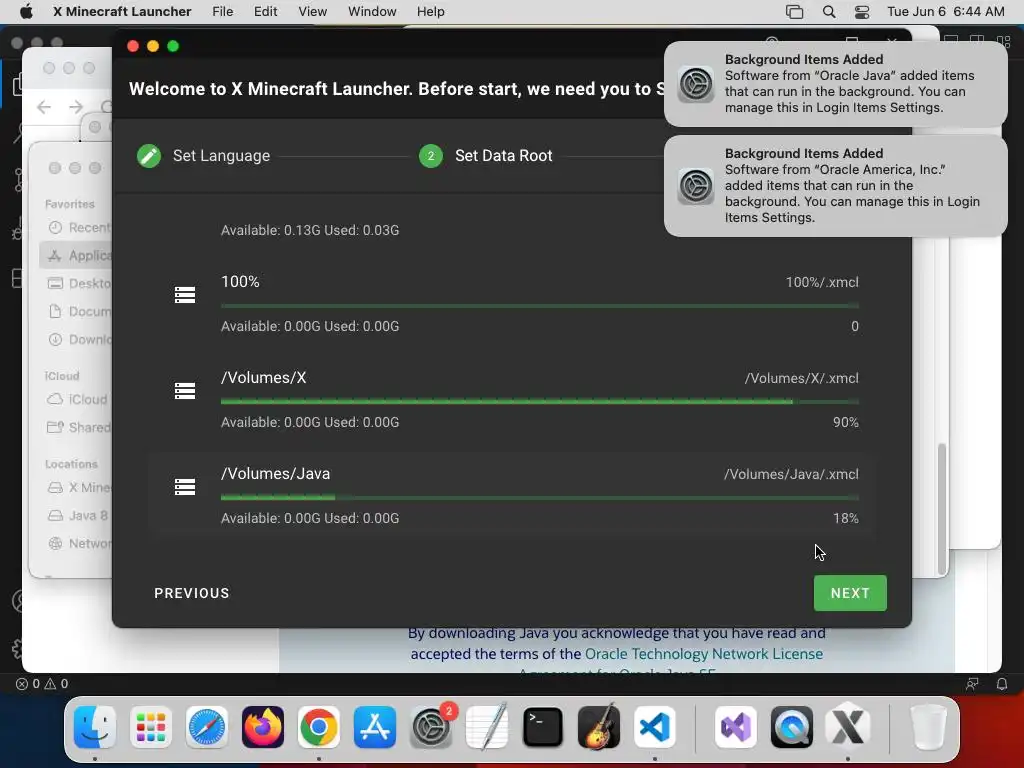Screen dimensions: 1024x768
Task: Select Recents in the Finder sidebar
Action: tap(76, 227)
